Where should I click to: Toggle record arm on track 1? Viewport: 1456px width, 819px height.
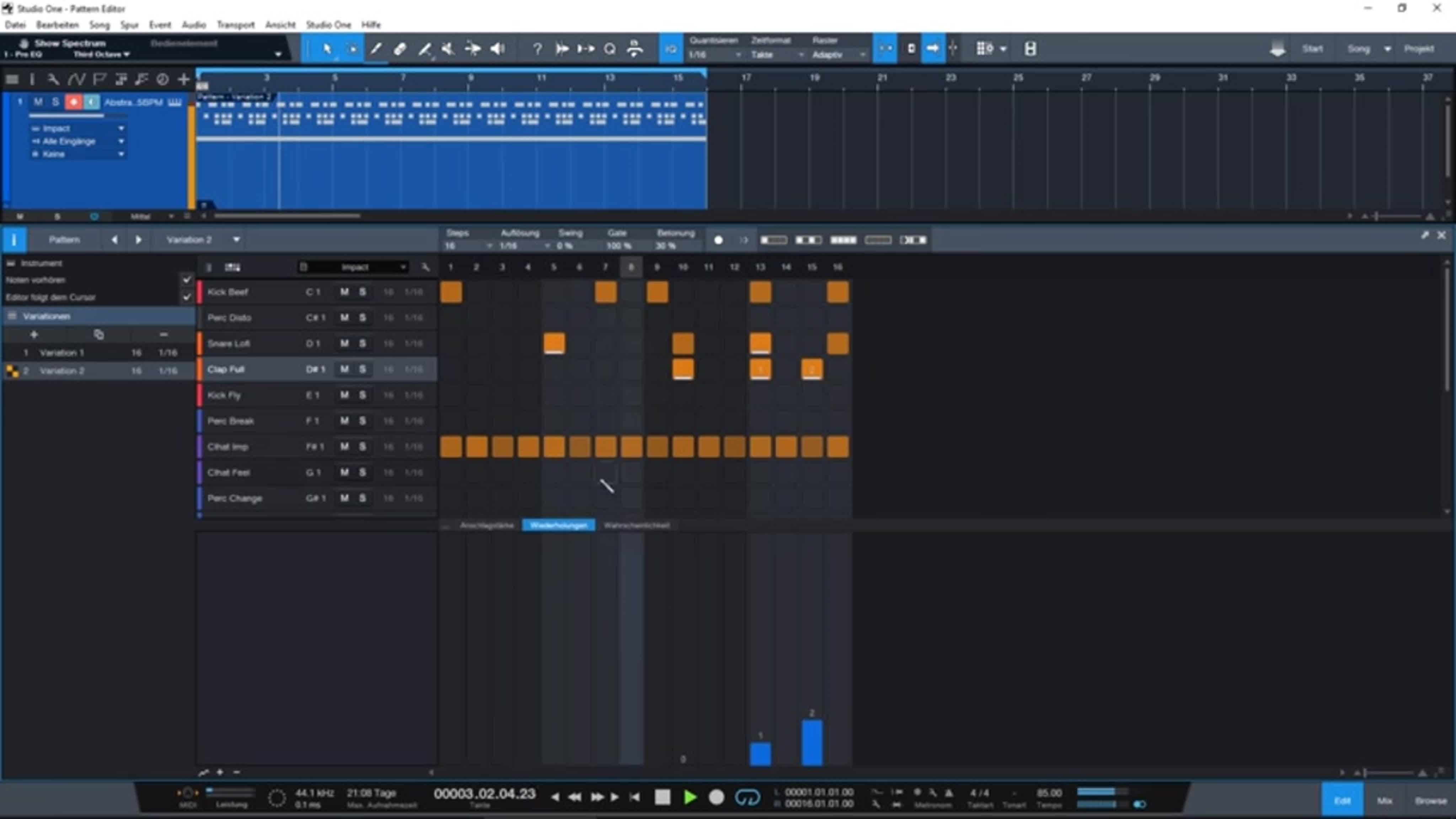74,102
